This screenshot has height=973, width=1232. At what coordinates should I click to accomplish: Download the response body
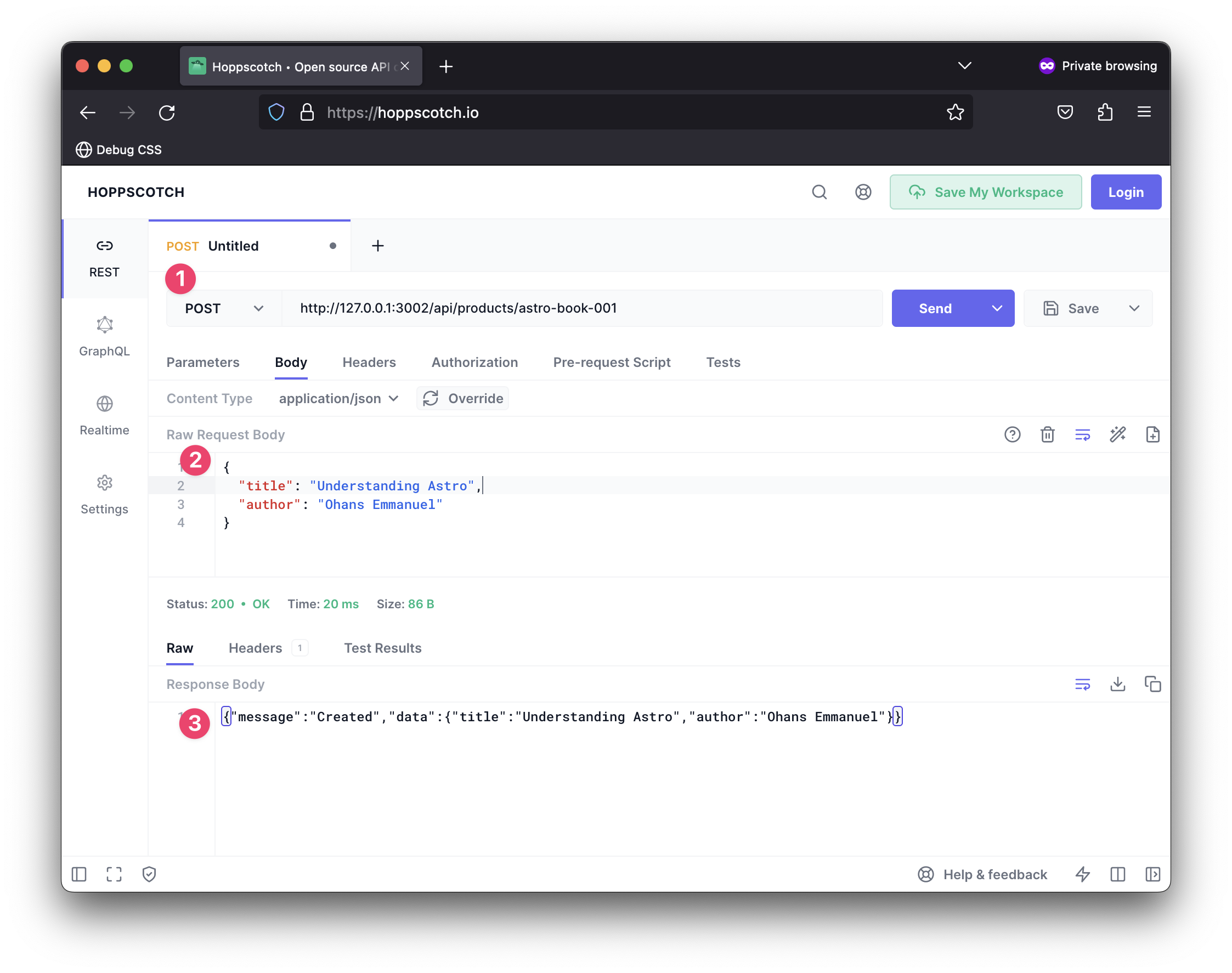tap(1117, 683)
